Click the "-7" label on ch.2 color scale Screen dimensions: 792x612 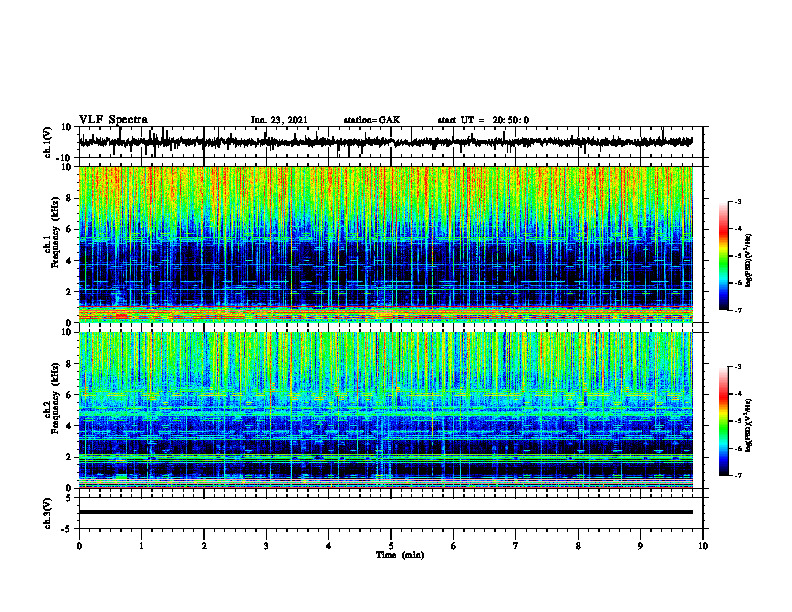(x=738, y=475)
